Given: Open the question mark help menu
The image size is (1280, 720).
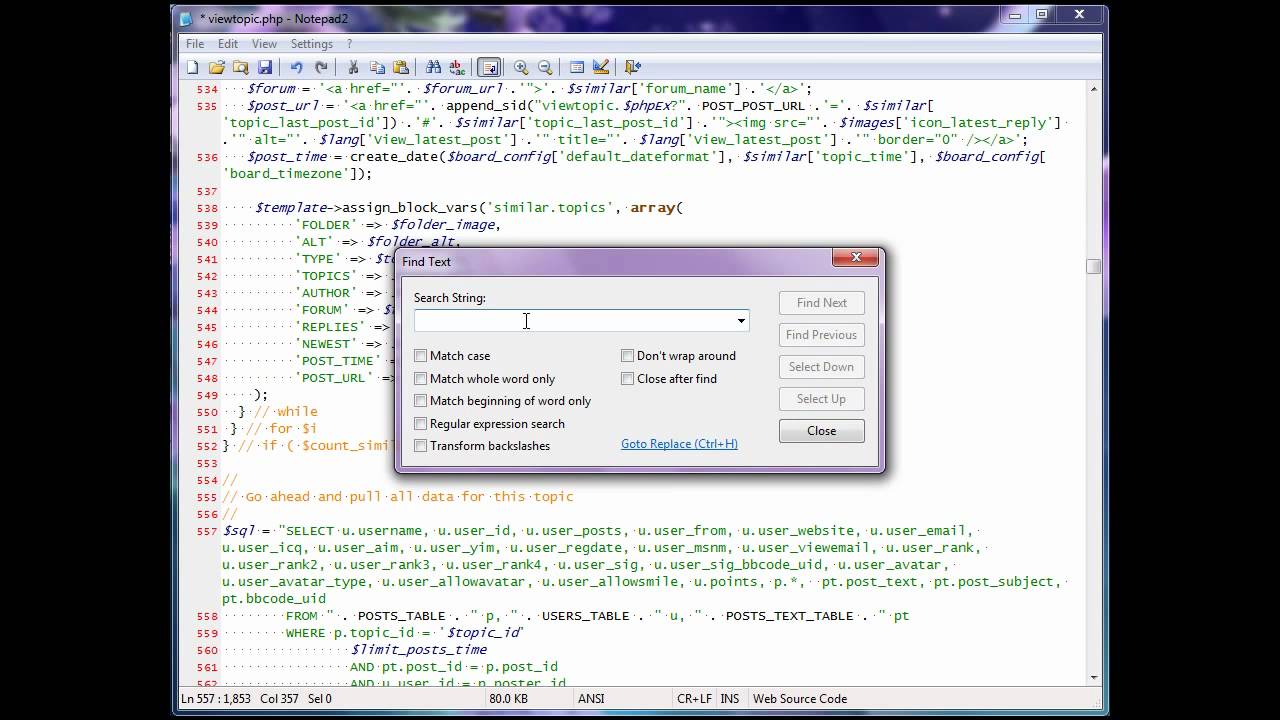Looking at the screenshot, I should 349,44.
